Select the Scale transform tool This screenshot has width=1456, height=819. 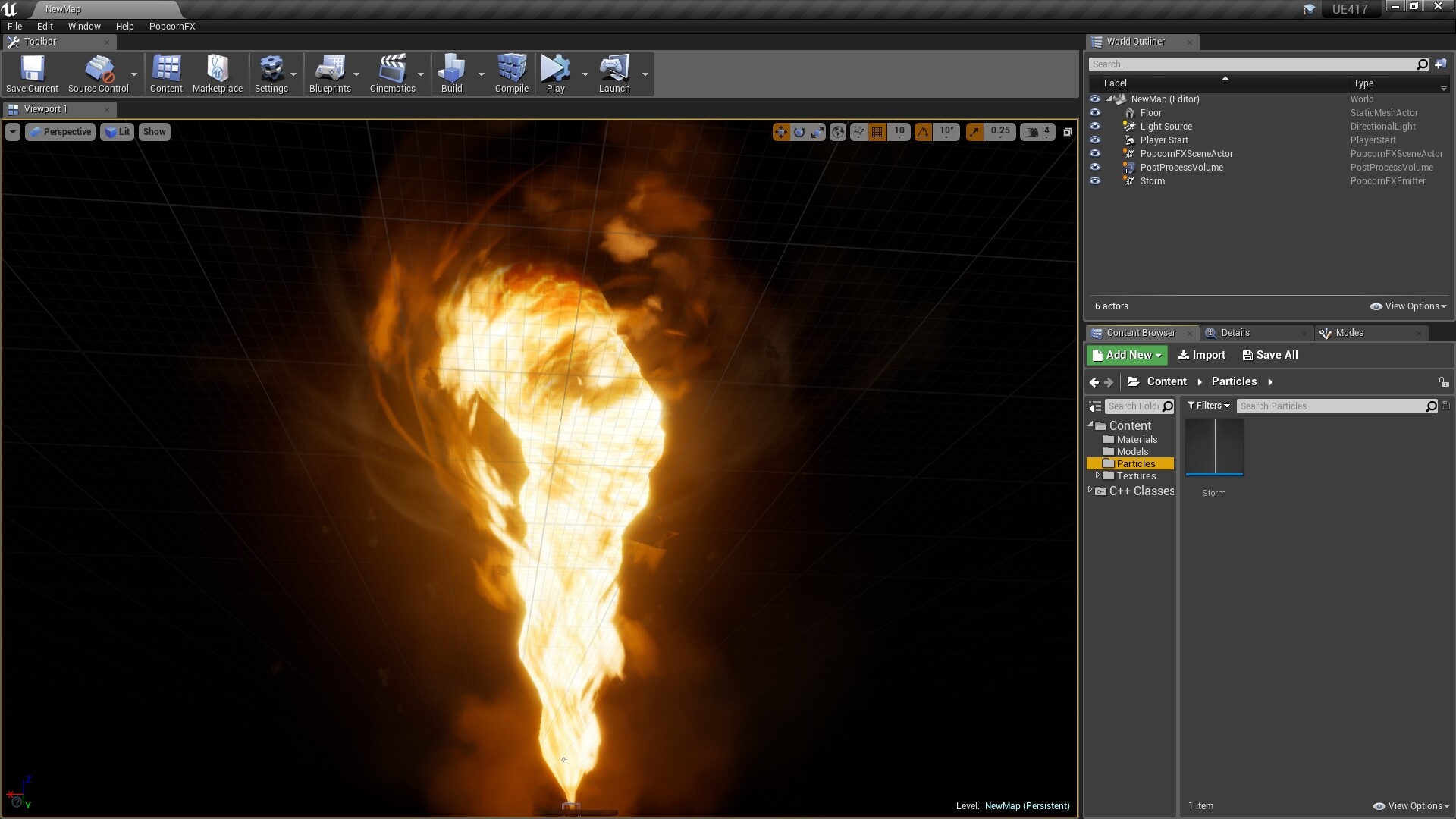(817, 131)
